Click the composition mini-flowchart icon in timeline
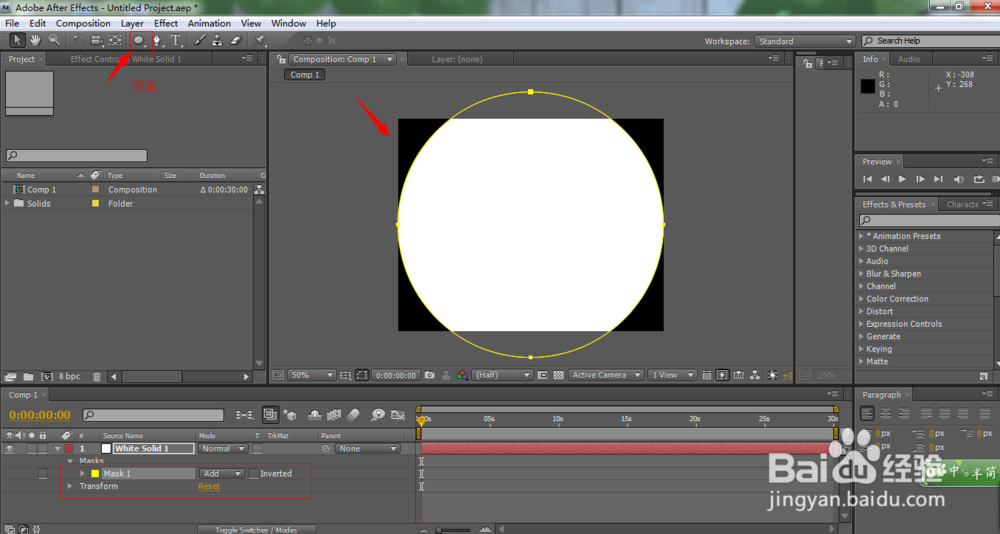This screenshot has width=1000, height=534. click(x=245, y=415)
